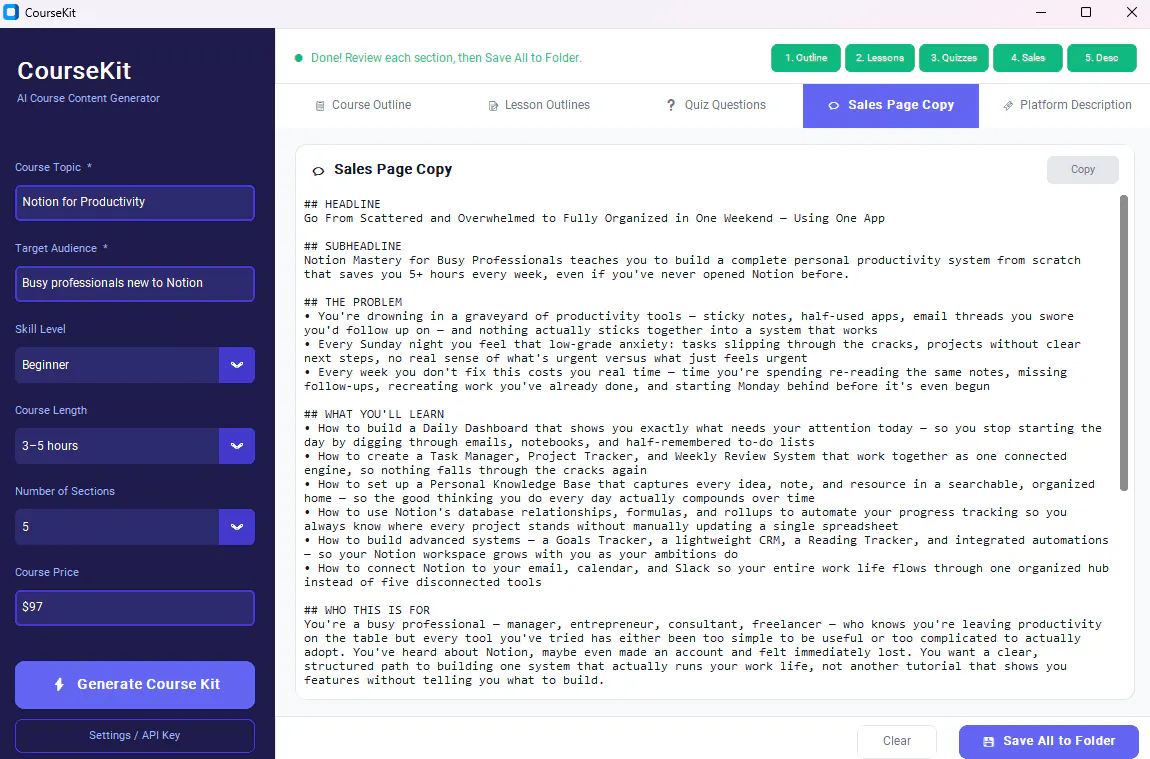Click the '## WHO THIS IS FOR' heading

point(367,610)
